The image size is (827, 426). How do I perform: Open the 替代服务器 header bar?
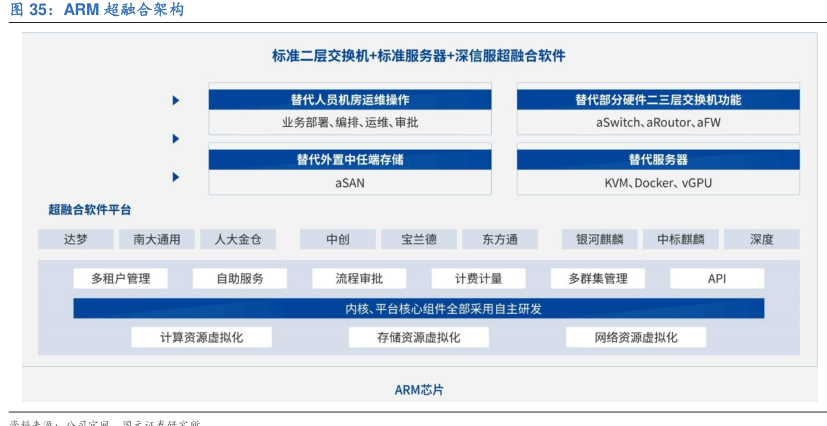pos(658,160)
